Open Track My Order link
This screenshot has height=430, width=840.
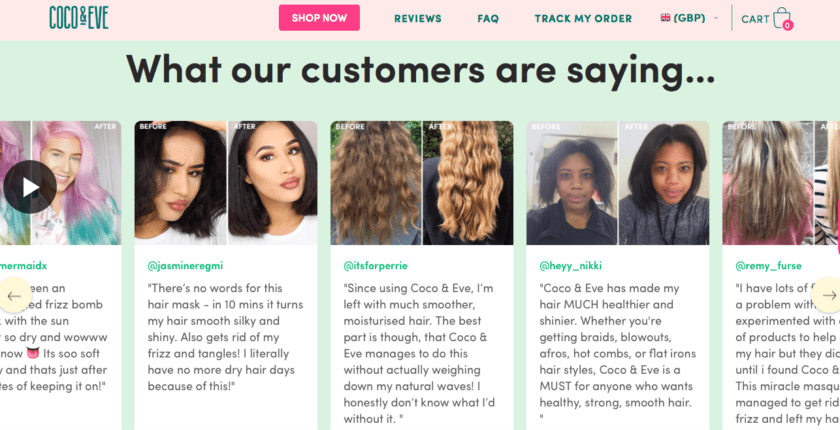pyautogui.click(x=583, y=19)
